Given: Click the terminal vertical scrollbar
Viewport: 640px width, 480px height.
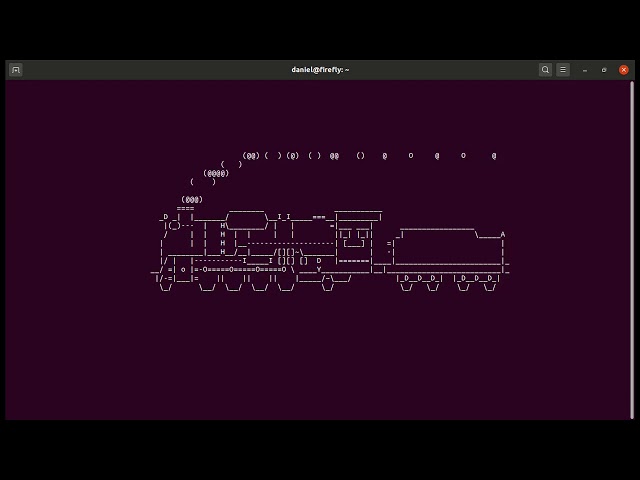Looking at the screenshot, I should 632,250.
